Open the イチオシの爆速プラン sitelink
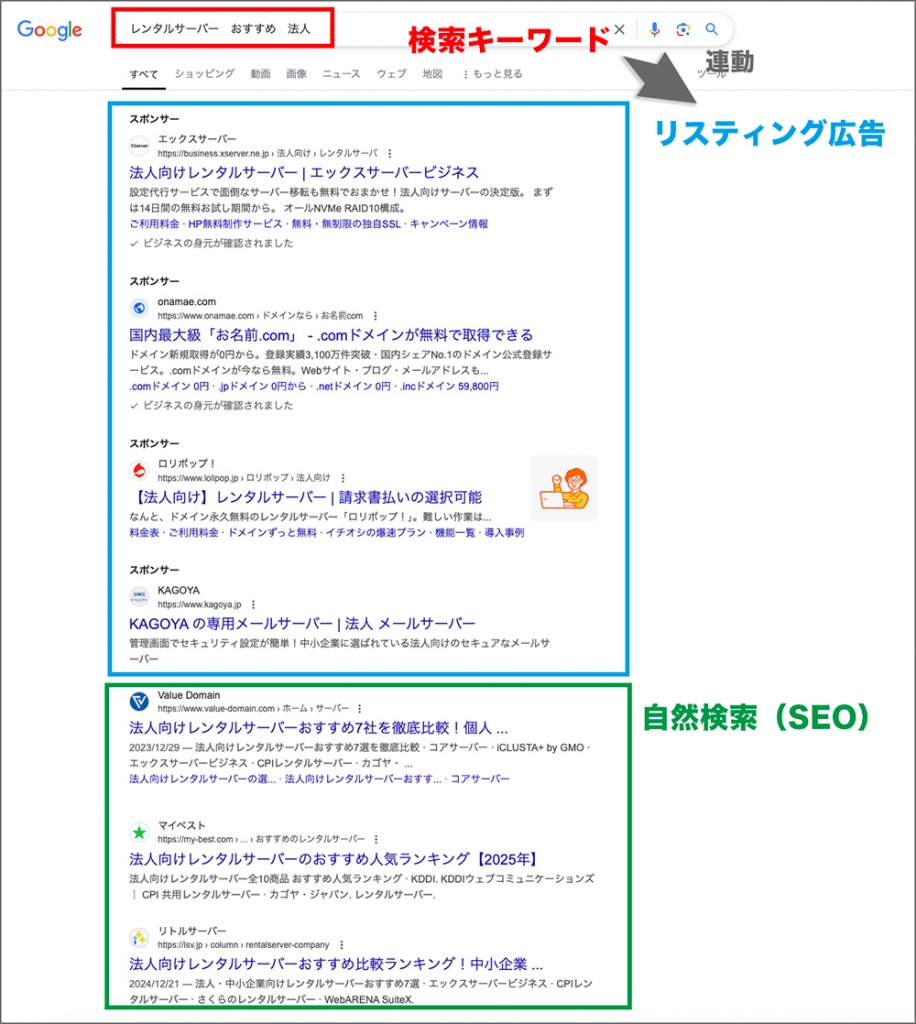 point(376,533)
